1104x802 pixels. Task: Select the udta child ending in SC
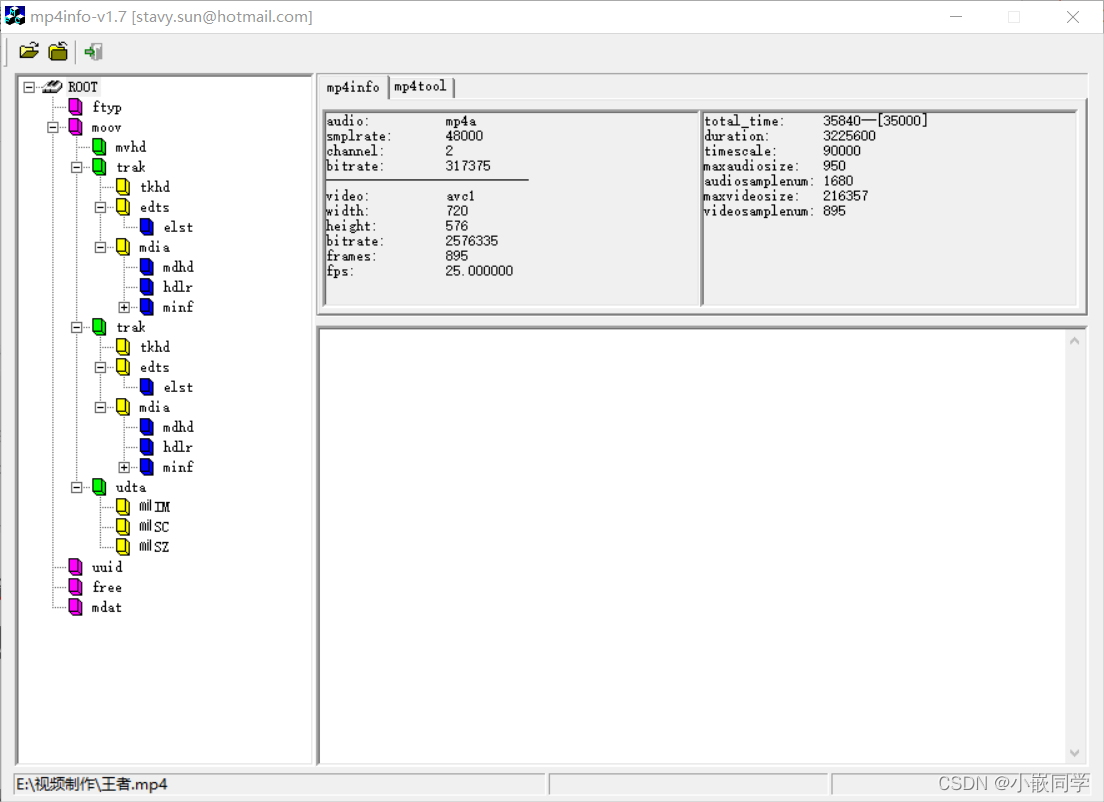pos(154,527)
